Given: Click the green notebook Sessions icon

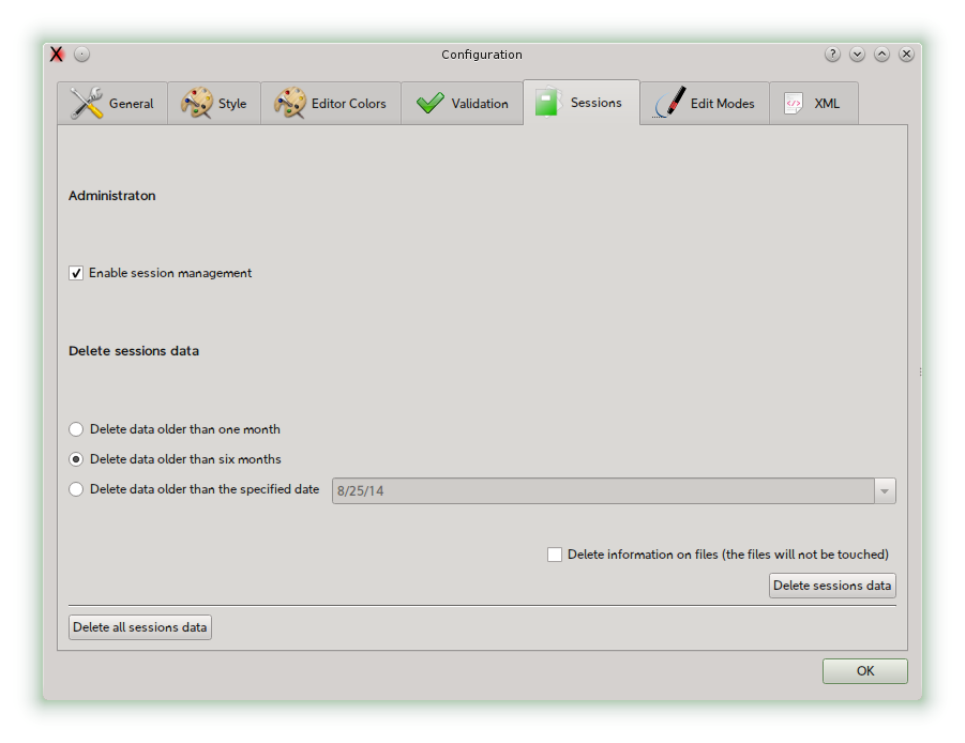Looking at the screenshot, I should (547, 102).
